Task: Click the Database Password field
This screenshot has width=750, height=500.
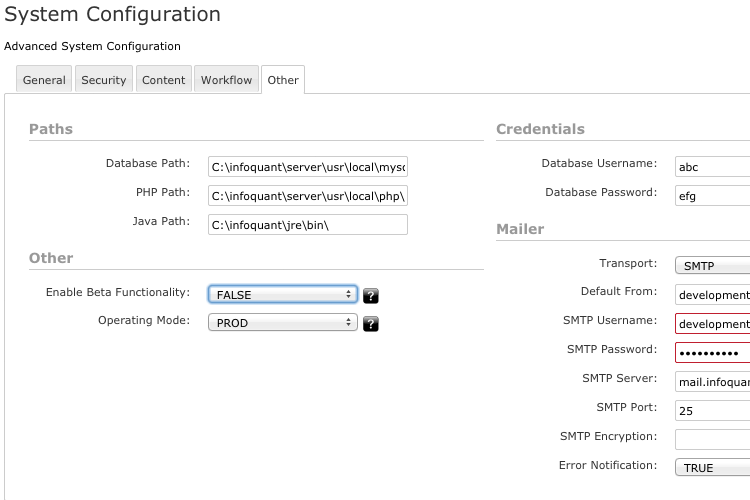Action: [712, 195]
